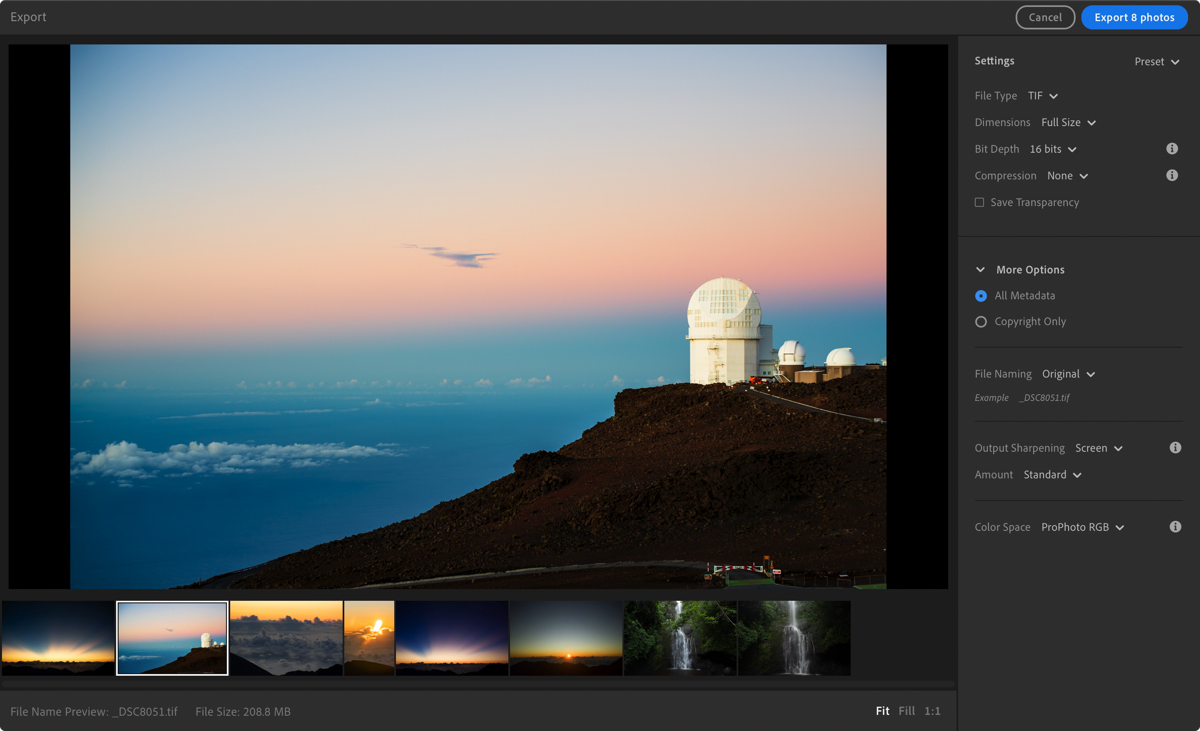Click the Compression info icon
The width and height of the screenshot is (1200, 731).
(x=1172, y=176)
